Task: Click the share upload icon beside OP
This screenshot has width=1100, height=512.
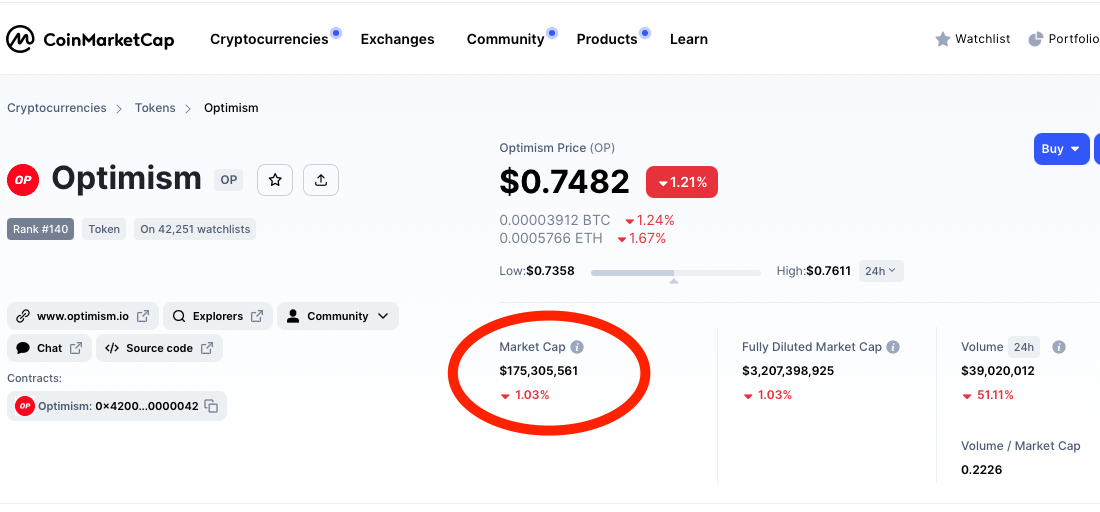Action: 321,179
